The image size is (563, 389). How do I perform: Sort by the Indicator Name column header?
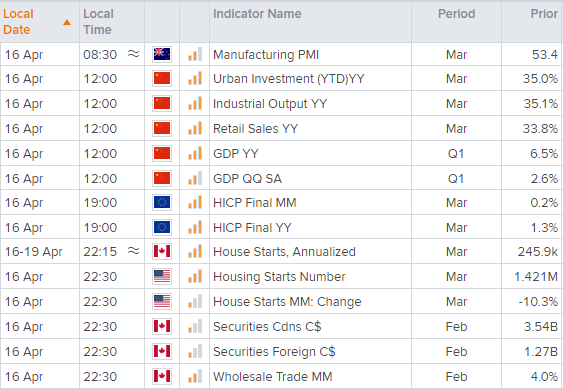coord(257,14)
